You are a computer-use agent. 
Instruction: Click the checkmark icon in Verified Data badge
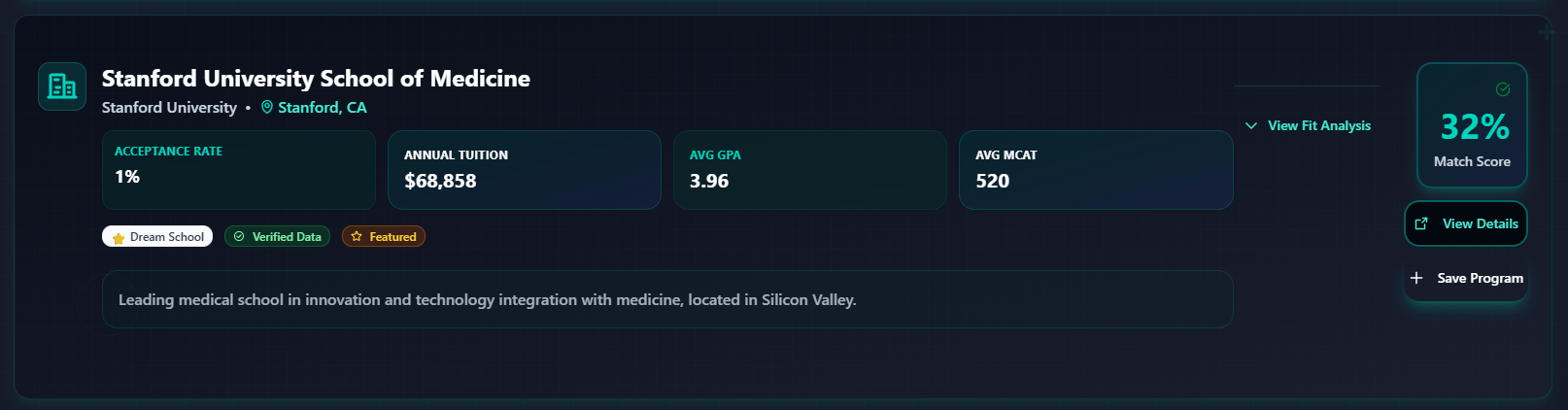click(x=239, y=236)
